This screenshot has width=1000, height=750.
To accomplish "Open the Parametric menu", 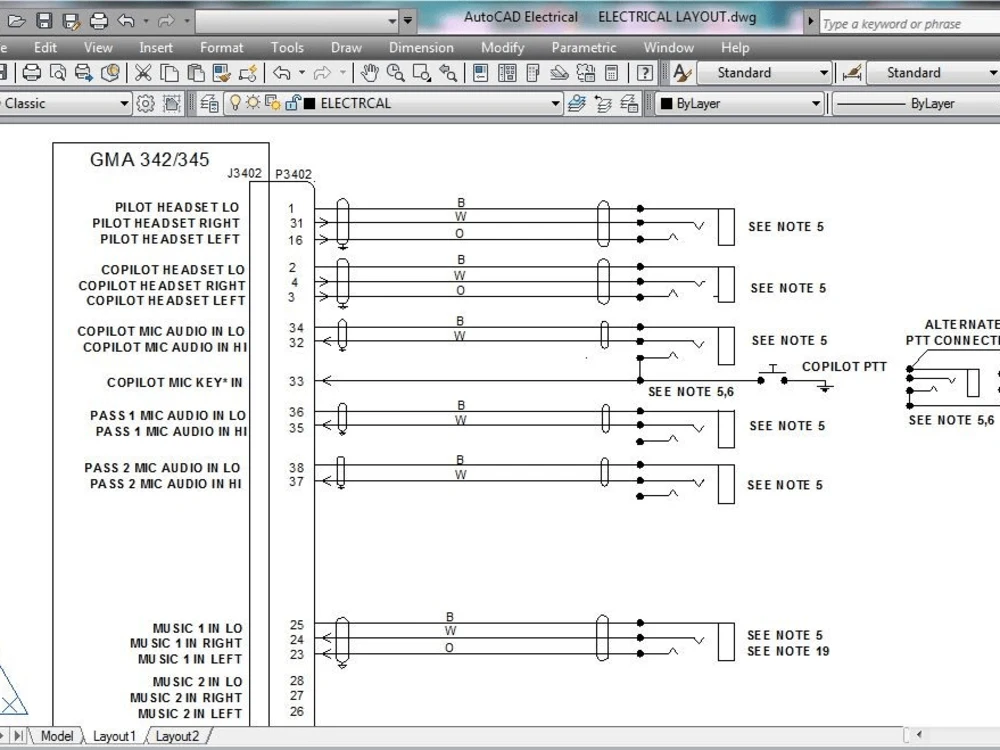I will [x=584, y=47].
